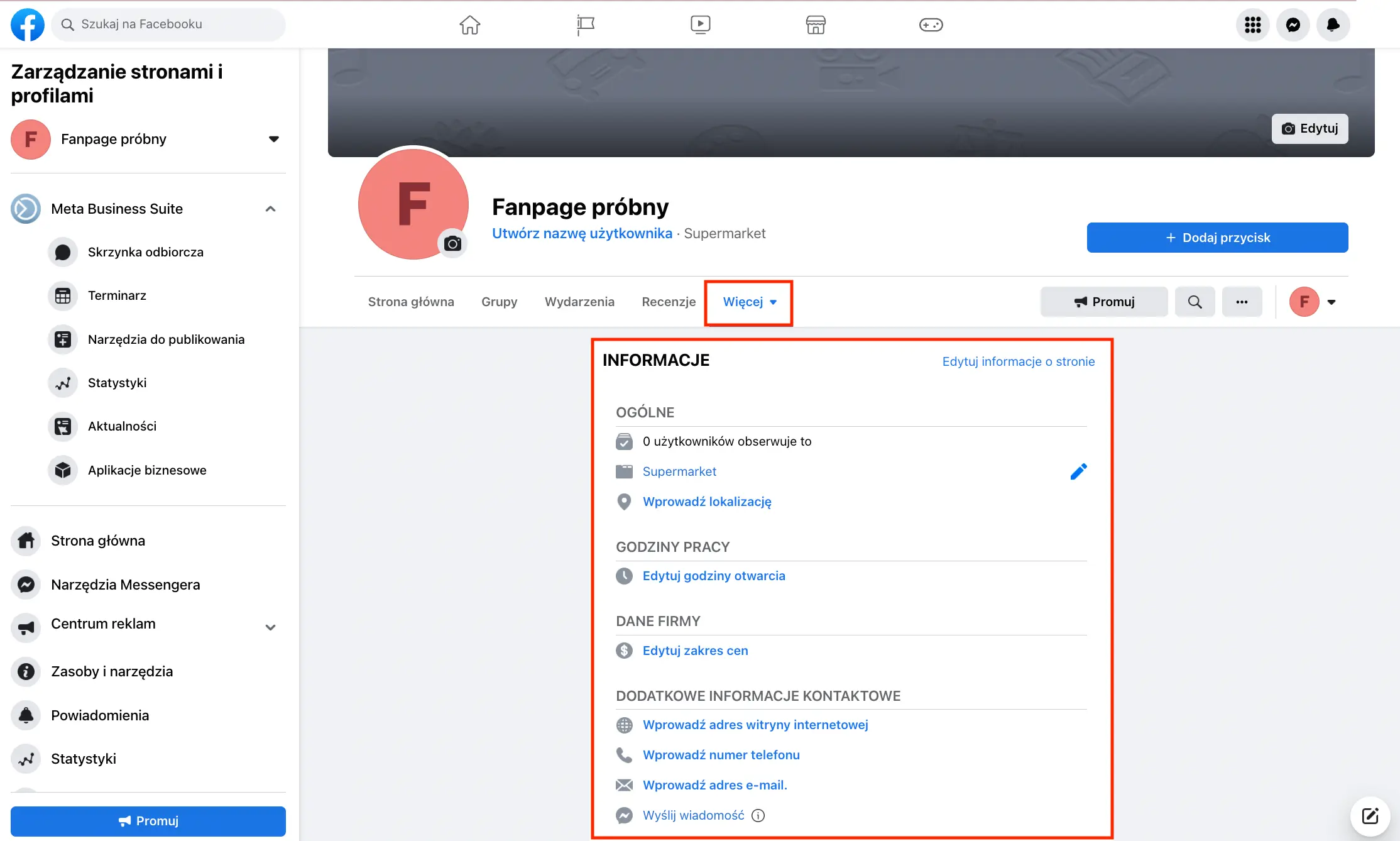Click the Dodaj przycisk button
Image resolution: width=1400 pixels, height=841 pixels.
pyautogui.click(x=1217, y=238)
